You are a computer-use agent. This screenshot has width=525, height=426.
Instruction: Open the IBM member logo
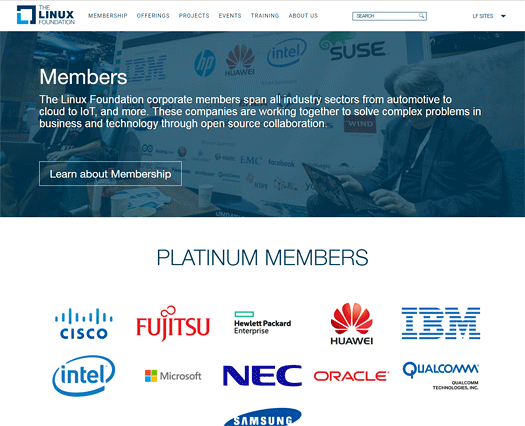pos(441,323)
